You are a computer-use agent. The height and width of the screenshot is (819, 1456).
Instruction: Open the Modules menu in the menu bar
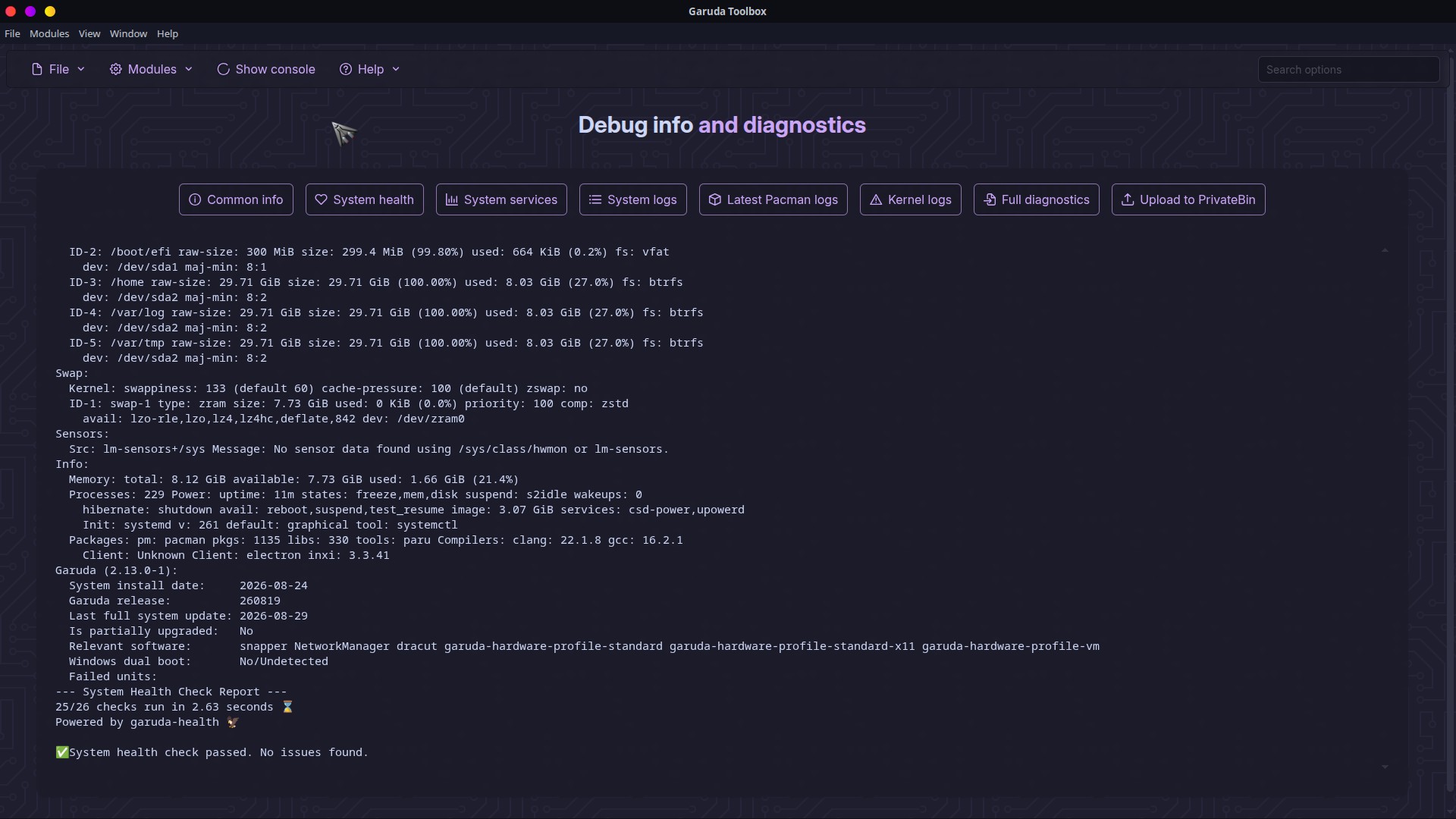tap(49, 33)
